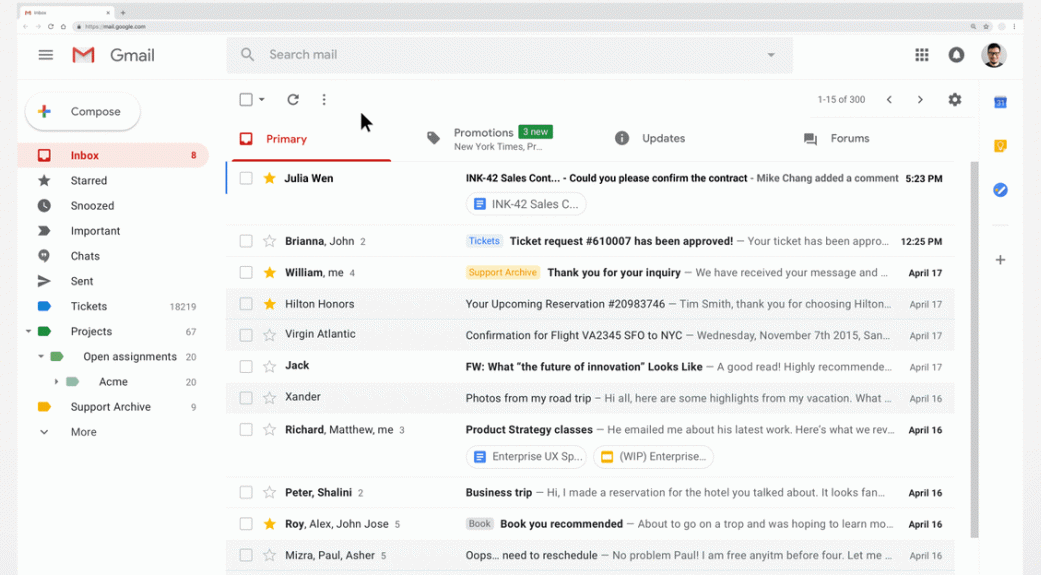Click into the Search mail field
1041x575 pixels.
coord(509,55)
